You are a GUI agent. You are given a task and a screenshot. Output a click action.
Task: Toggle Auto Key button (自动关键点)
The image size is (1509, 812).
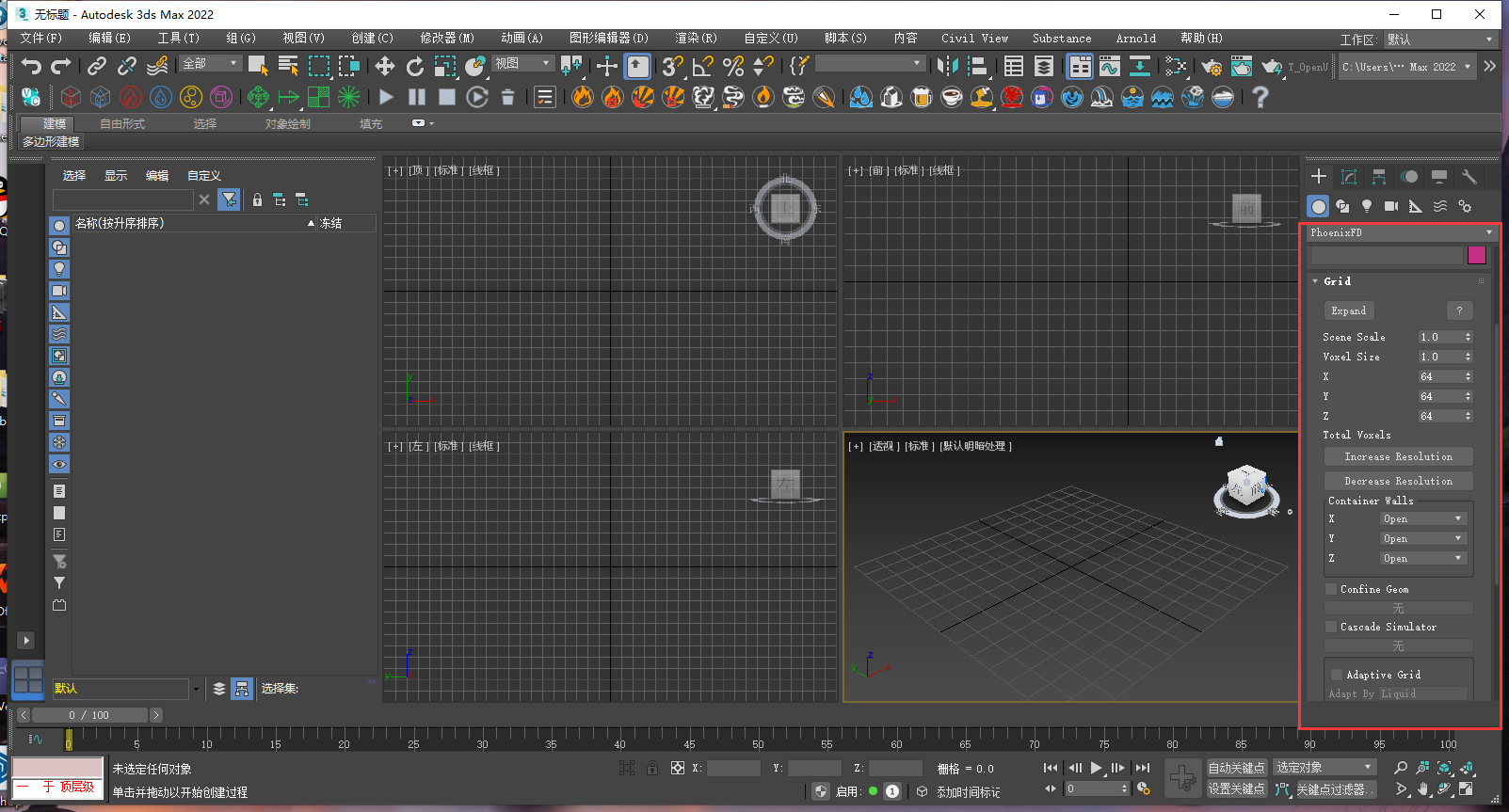[x=1237, y=768]
